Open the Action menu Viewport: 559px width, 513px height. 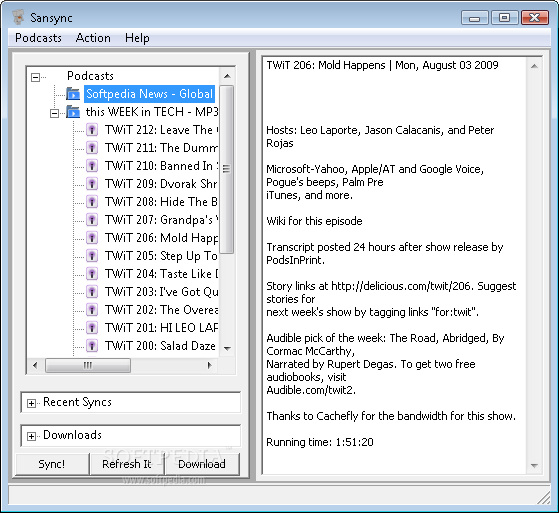(93, 38)
